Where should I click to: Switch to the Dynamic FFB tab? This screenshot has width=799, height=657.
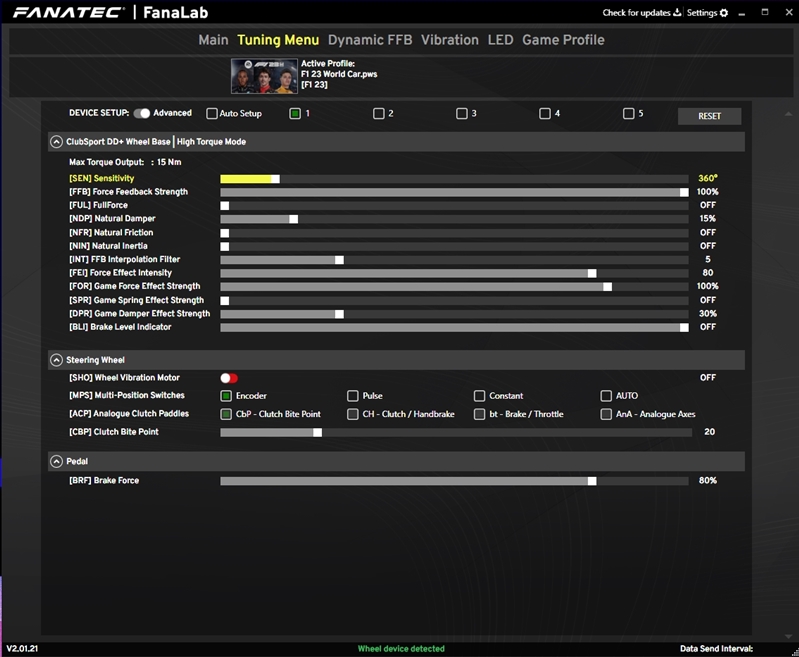[x=370, y=40]
